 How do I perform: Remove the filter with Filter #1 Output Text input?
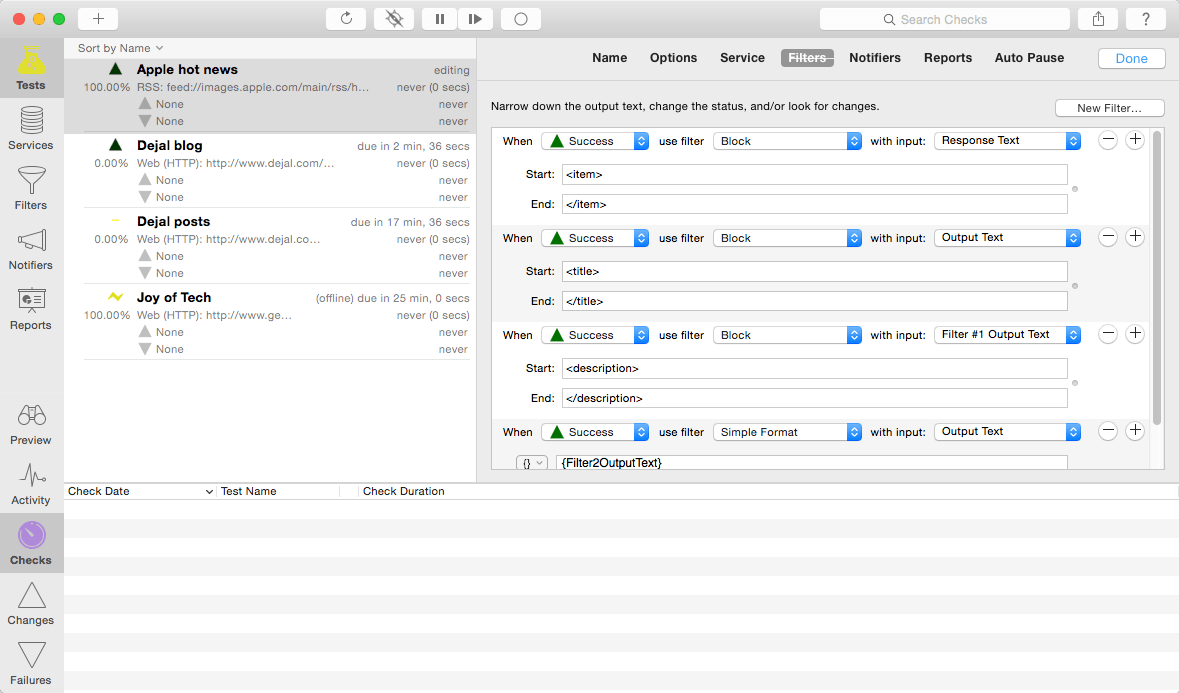[x=1108, y=334]
